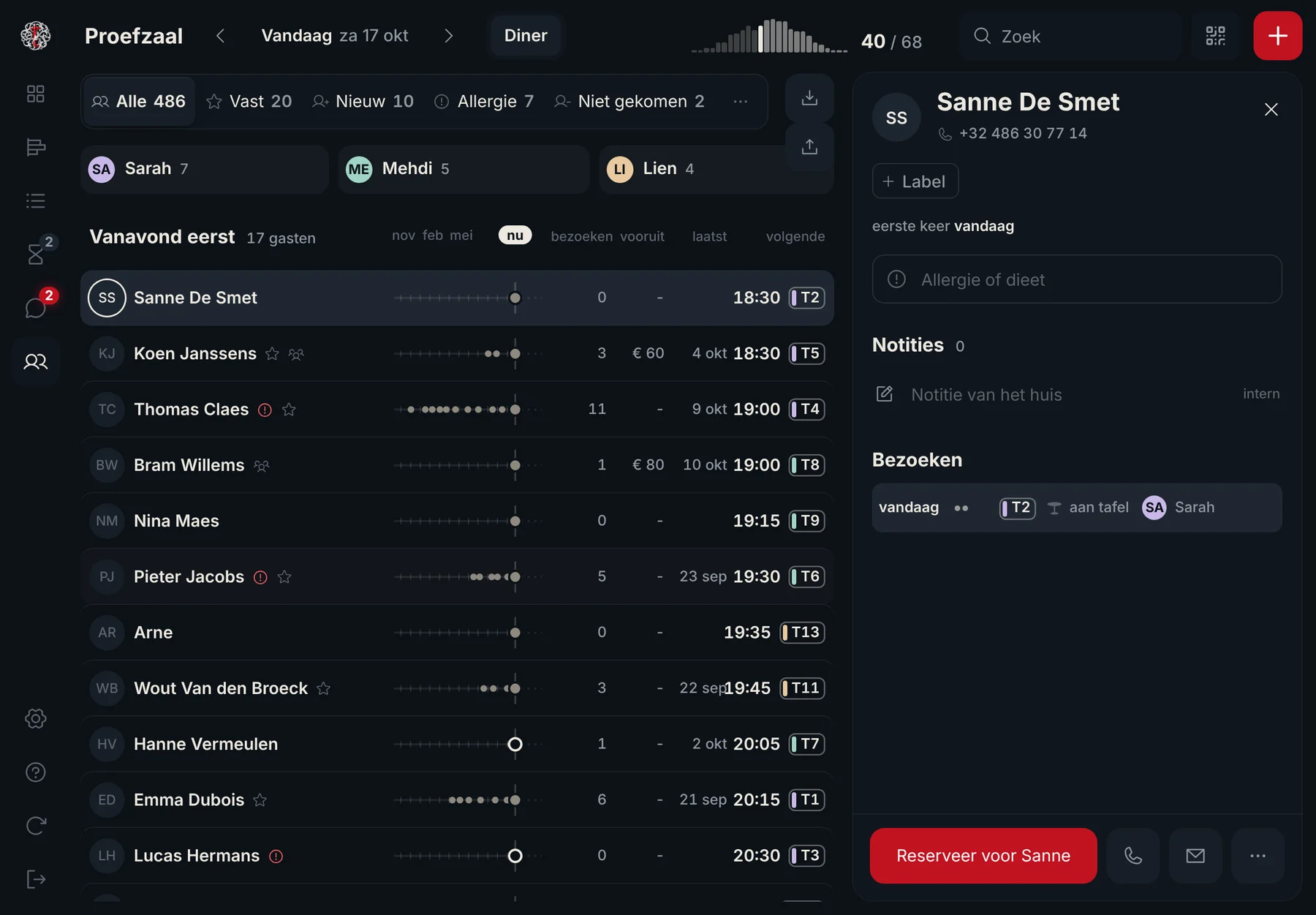This screenshot has height=915, width=1316.
Task: Click the download export icon
Action: tap(809, 97)
